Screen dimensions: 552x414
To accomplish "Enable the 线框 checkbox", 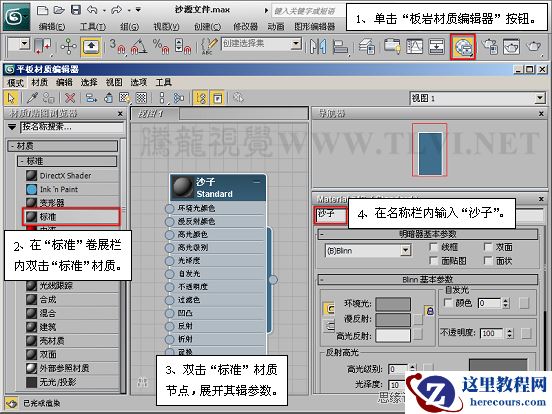I will tap(434, 247).
